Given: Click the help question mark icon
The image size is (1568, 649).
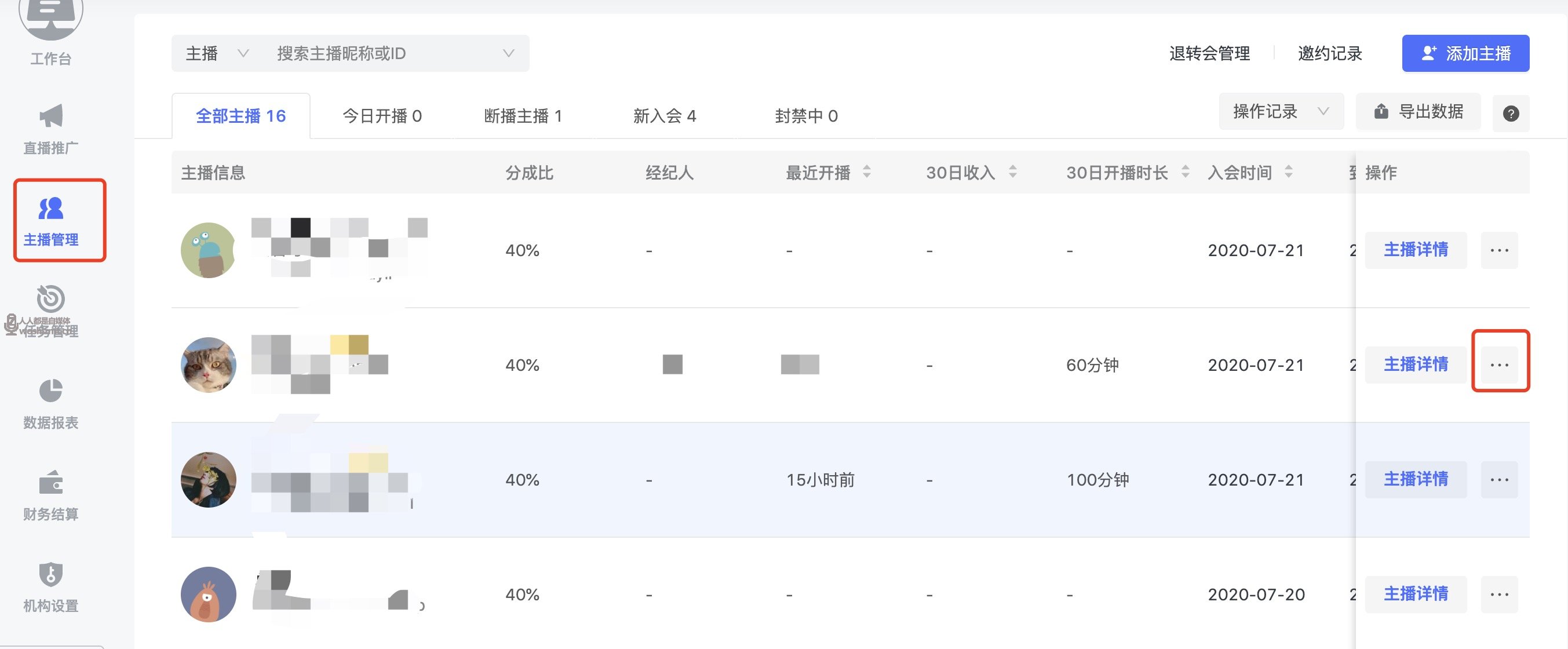Looking at the screenshot, I should (1510, 113).
